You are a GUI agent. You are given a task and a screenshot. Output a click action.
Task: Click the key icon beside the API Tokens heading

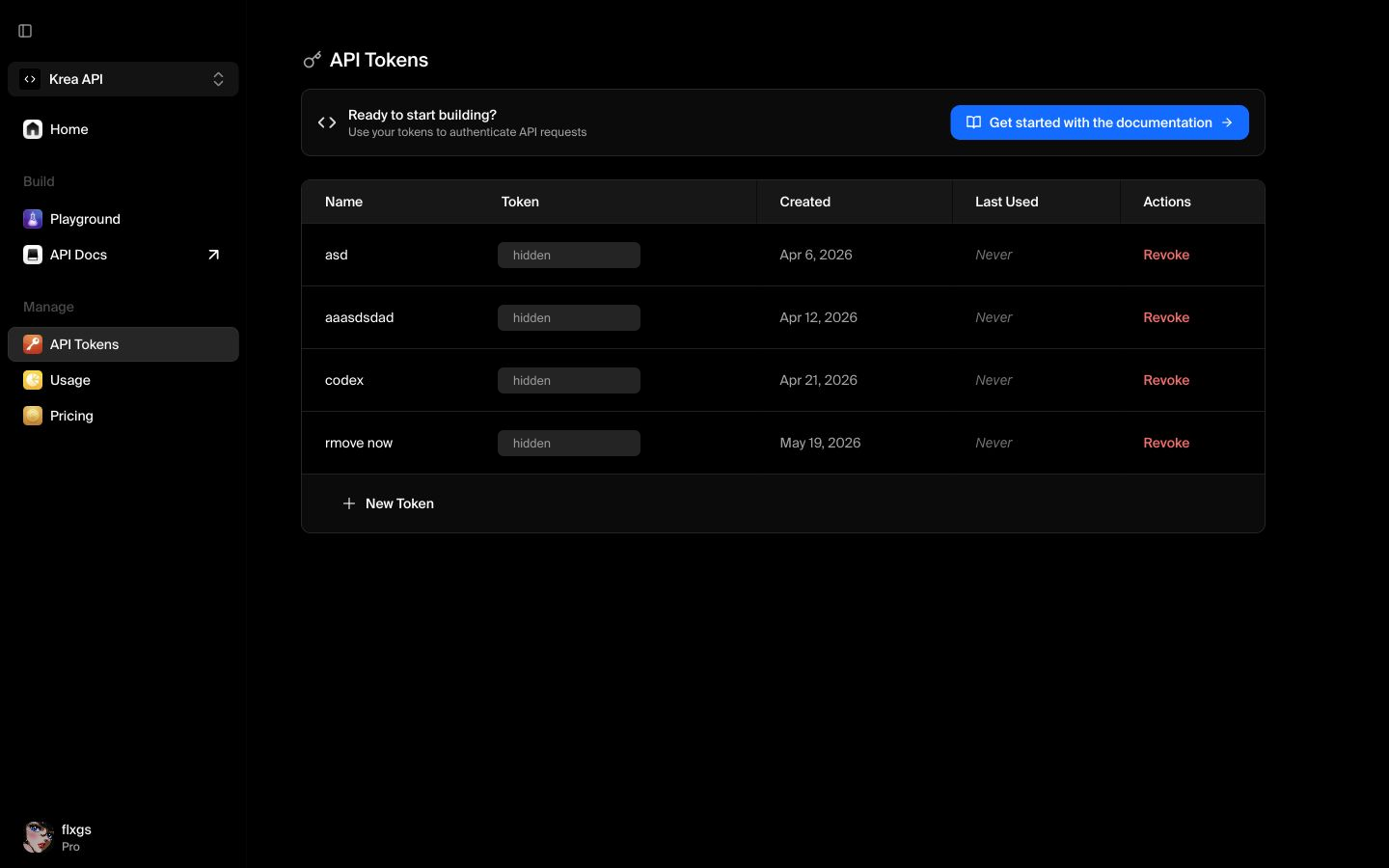[x=312, y=60]
